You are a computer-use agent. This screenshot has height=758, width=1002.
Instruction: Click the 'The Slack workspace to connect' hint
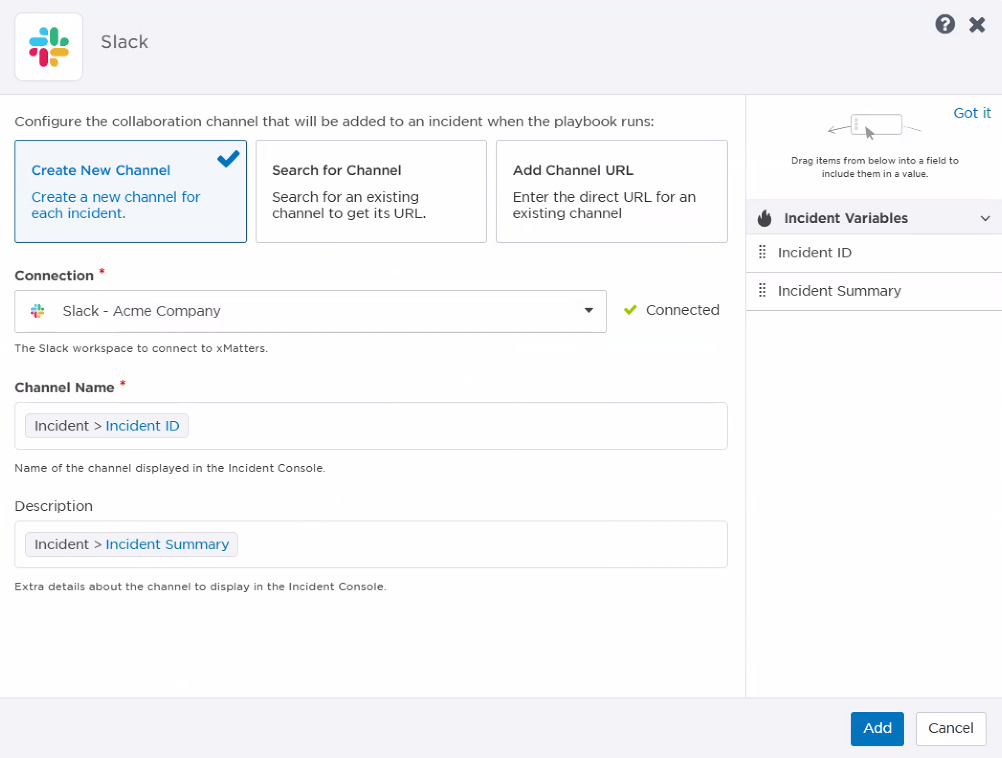click(141, 348)
